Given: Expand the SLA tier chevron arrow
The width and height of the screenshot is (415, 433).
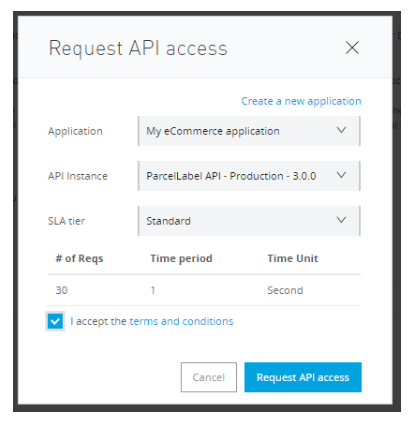Looking at the screenshot, I should click(341, 220).
